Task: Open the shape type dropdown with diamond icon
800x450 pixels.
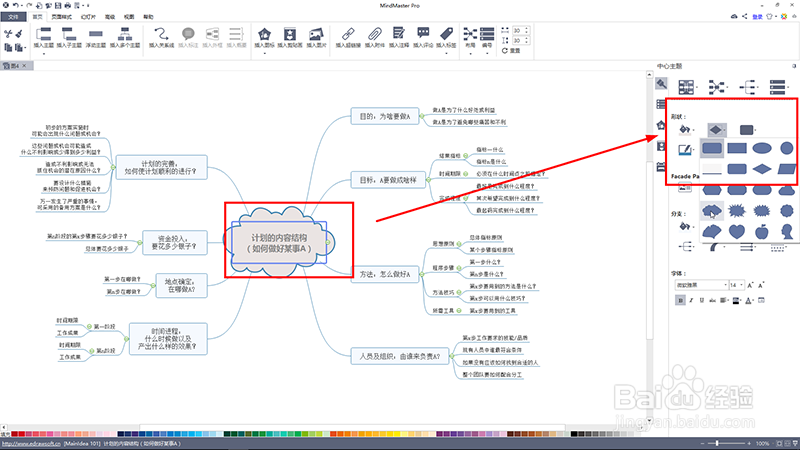Action: click(x=717, y=130)
